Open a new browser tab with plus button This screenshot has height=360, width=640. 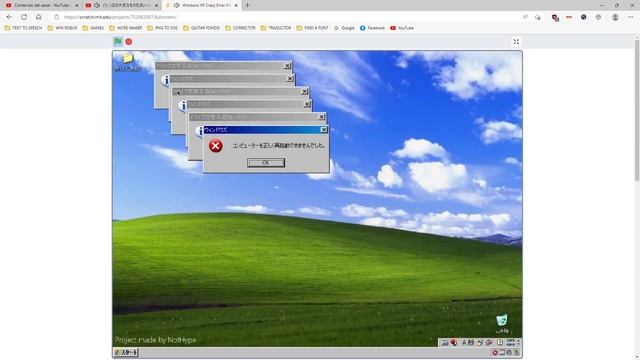tap(247, 5)
